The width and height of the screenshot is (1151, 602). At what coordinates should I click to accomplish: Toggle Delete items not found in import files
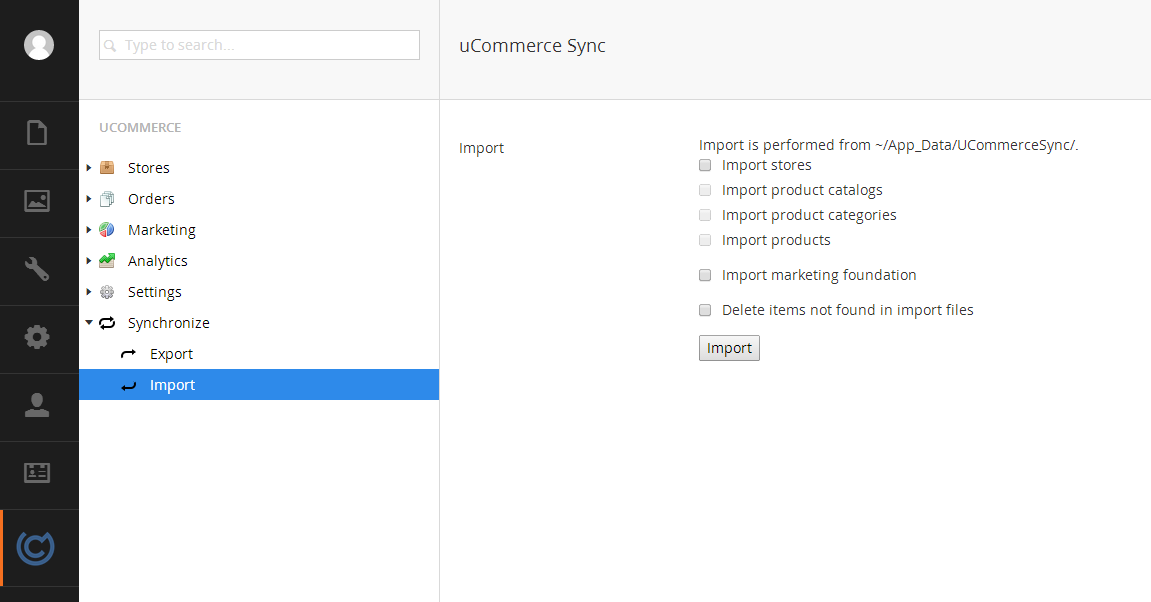click(x=705, y=310)
